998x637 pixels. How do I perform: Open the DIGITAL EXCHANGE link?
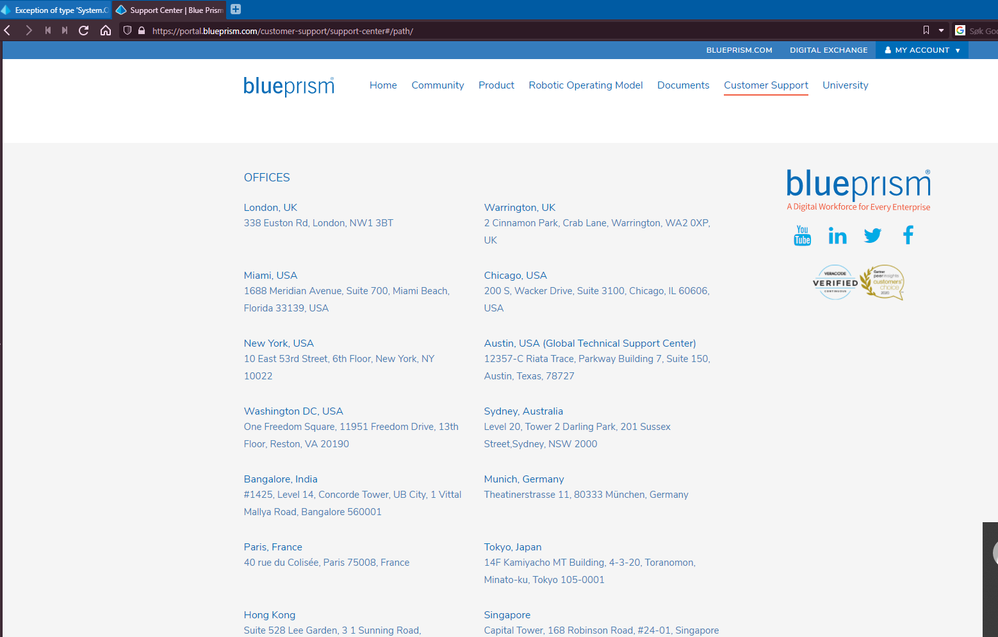point(828,49)
